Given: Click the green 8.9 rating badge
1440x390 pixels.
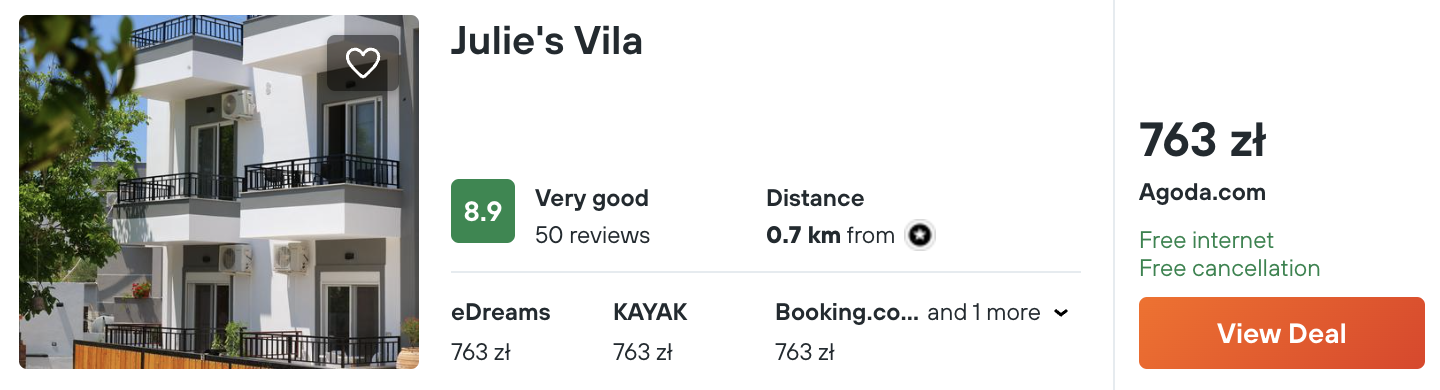Looking at the screenshot, I should point(483,211).
